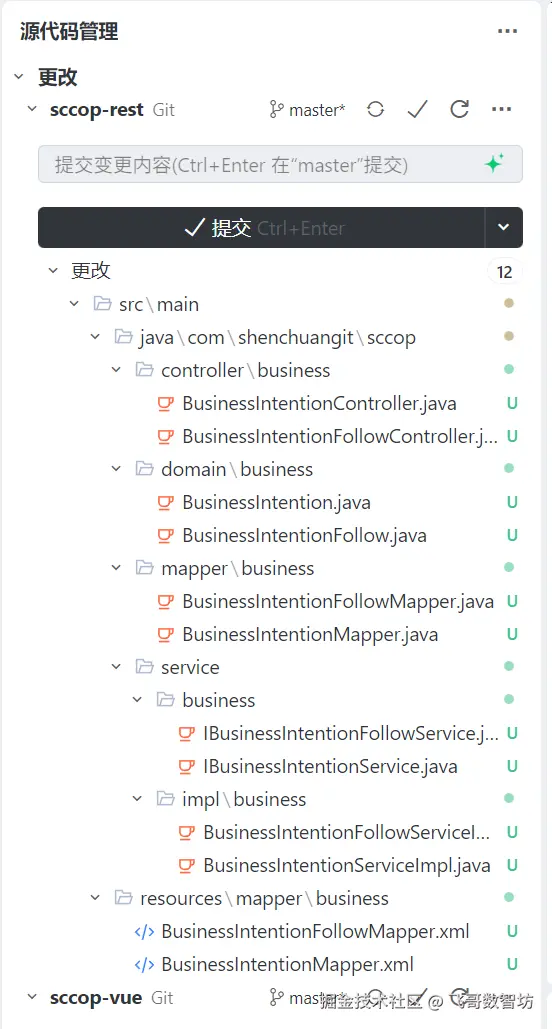552x1029 pixels.
Task: Click the commit checkmark icon beside master*
Action: point(417,110)
